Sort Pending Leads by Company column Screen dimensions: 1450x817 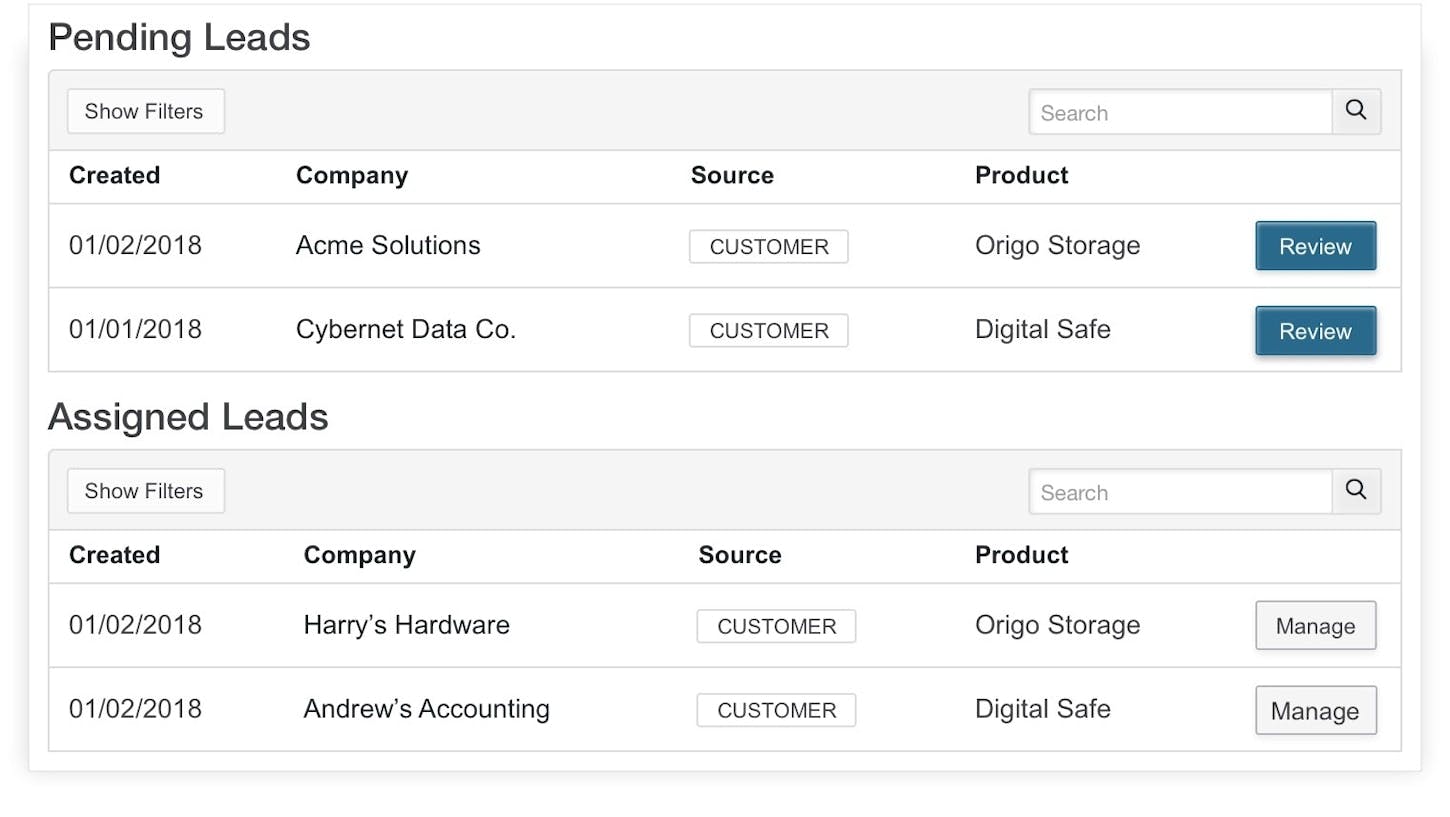(x=352, y=176)
